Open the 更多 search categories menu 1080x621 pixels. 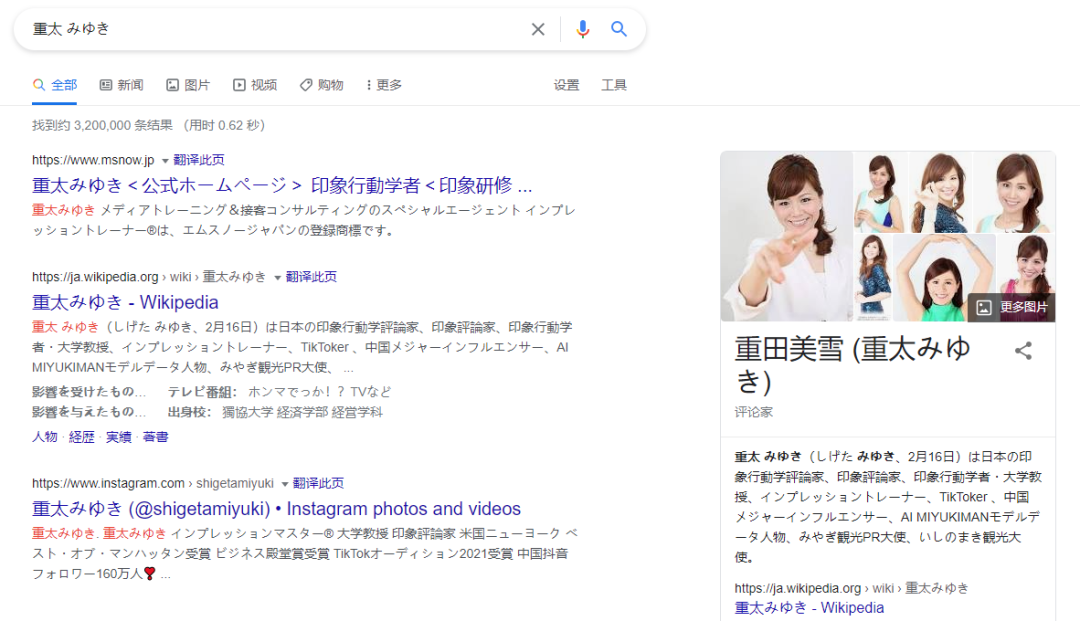point(384,85)
